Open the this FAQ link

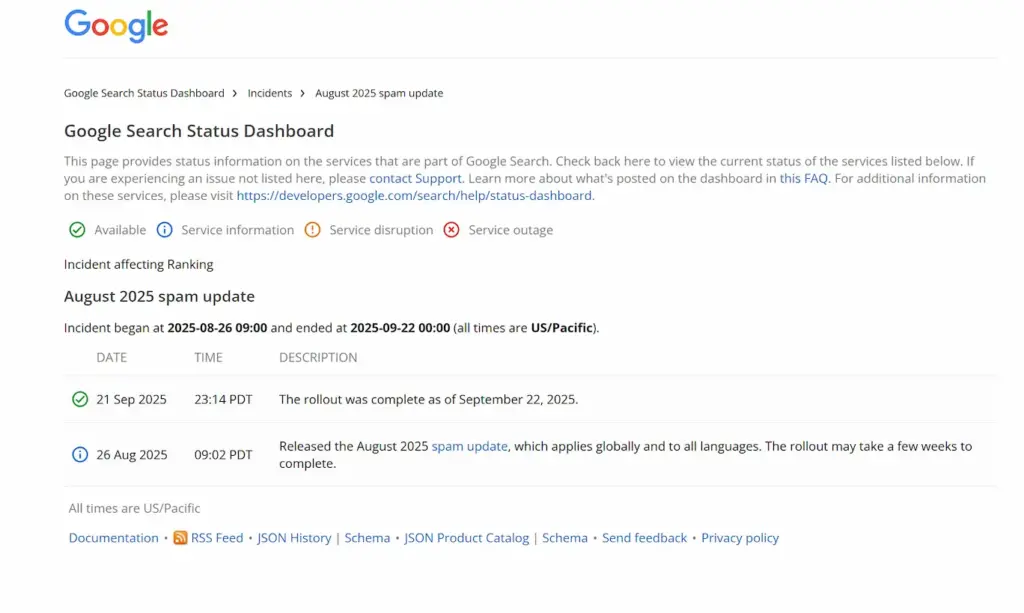(x=804, y=178)
